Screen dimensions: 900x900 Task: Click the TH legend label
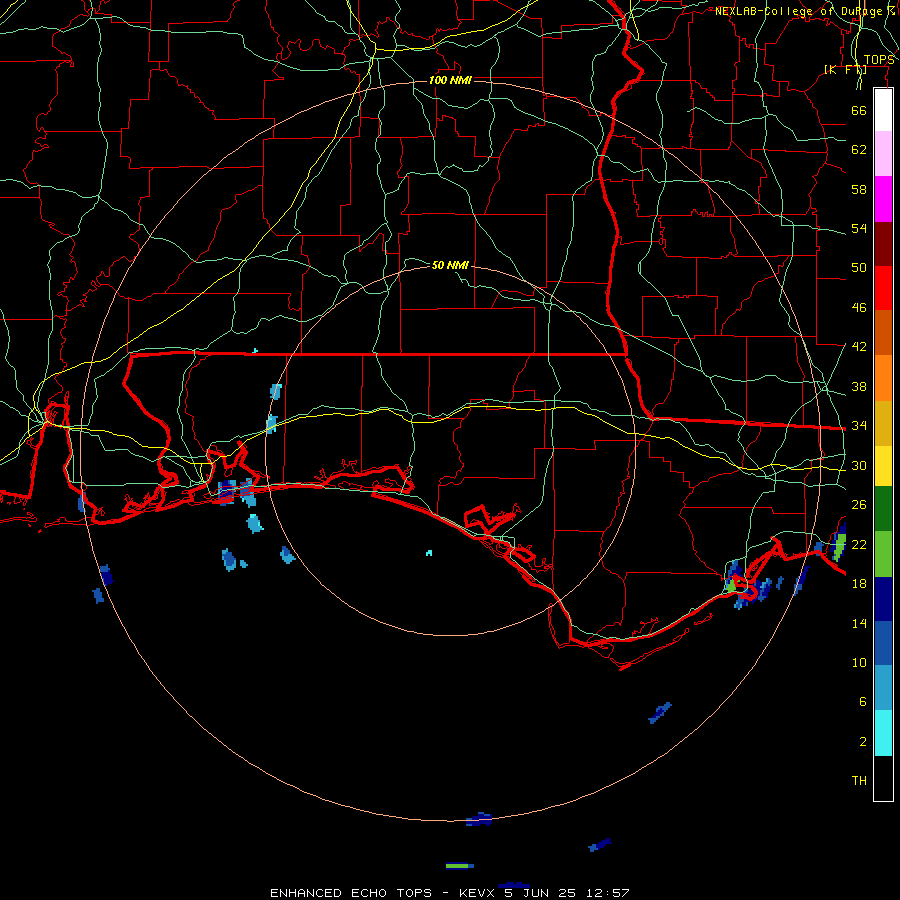tap(859, 781)
